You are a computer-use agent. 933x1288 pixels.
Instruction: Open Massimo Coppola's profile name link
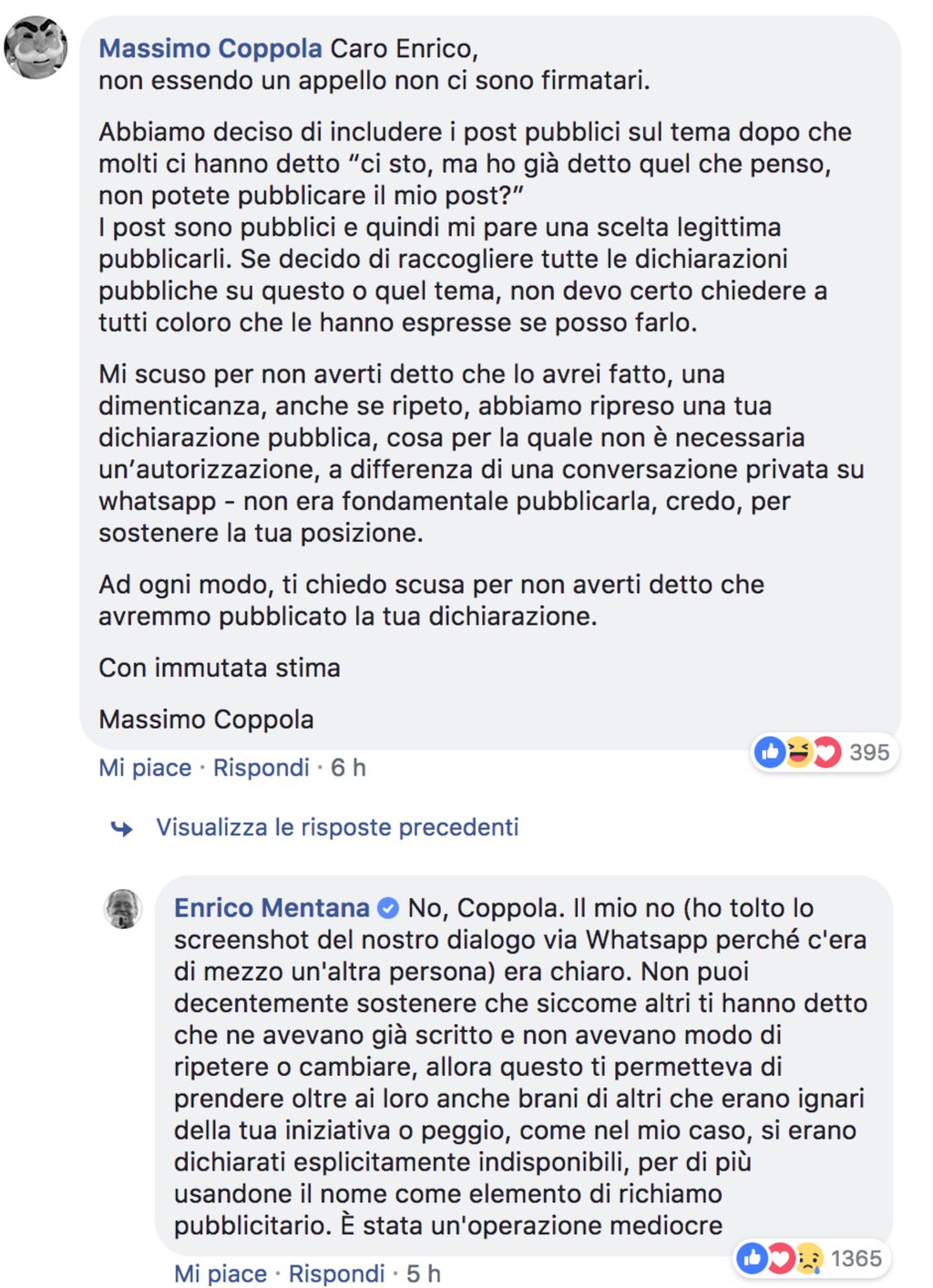210,48
